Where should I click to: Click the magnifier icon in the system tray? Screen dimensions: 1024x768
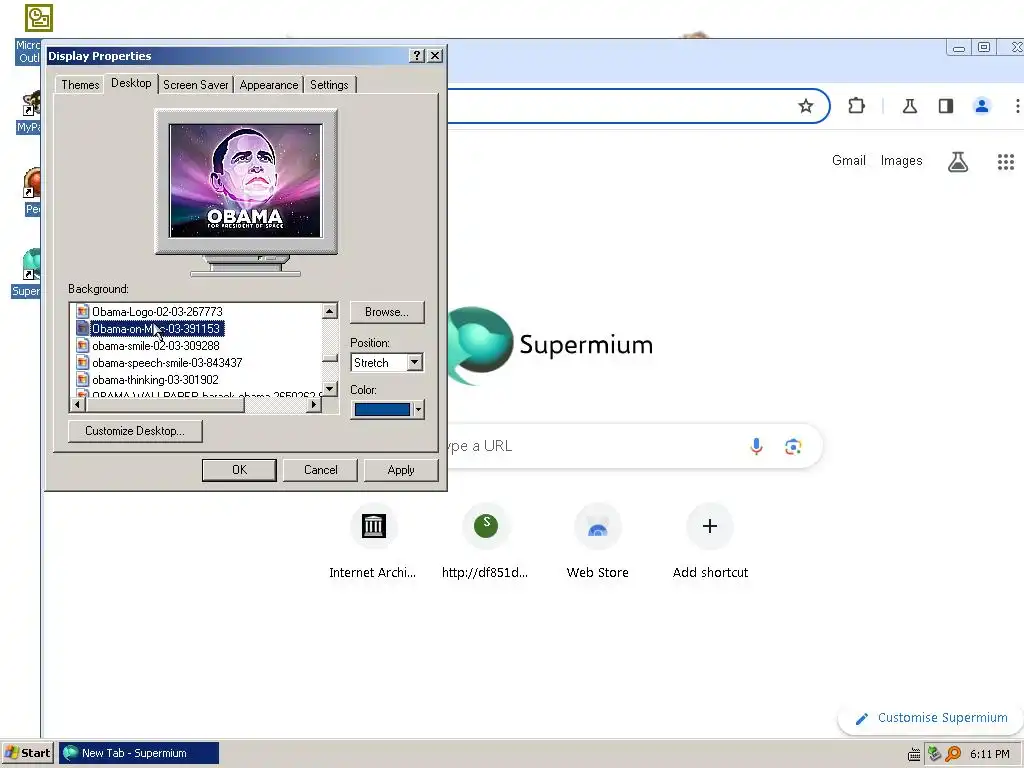click(x=953, y=754)
